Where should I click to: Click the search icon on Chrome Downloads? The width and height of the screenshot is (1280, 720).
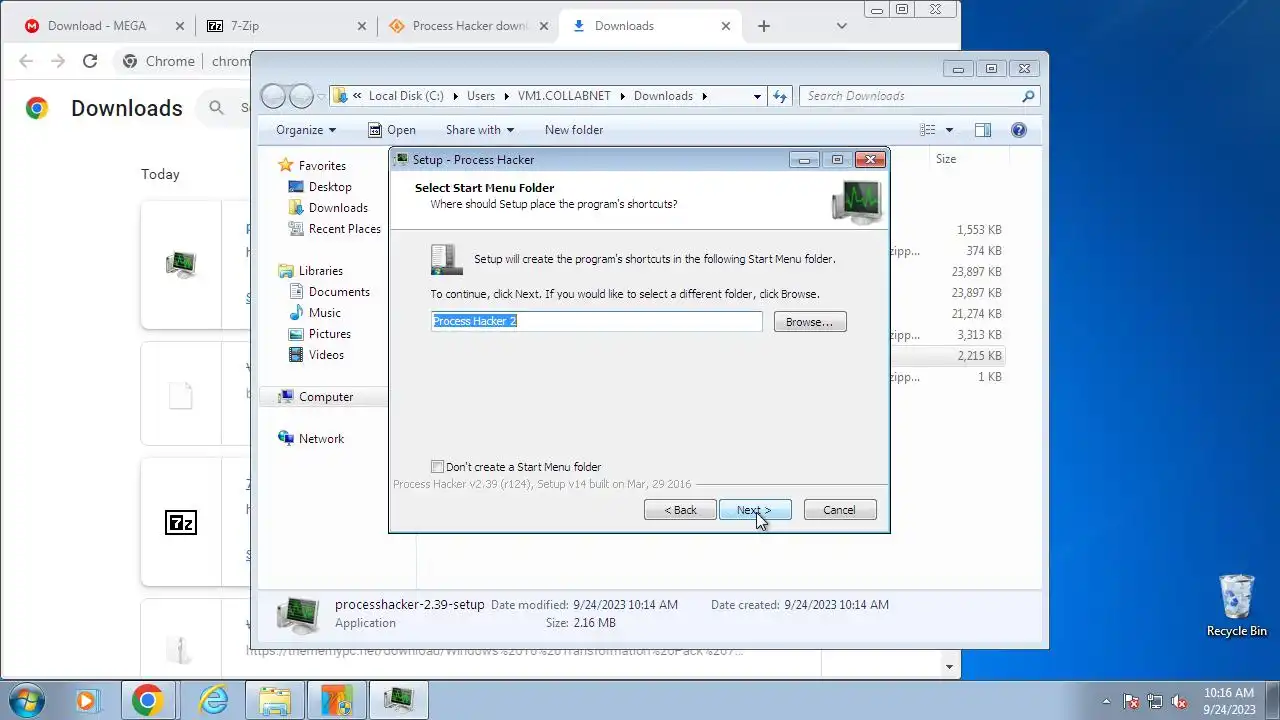pyautogui.click(x=216, y=108)
